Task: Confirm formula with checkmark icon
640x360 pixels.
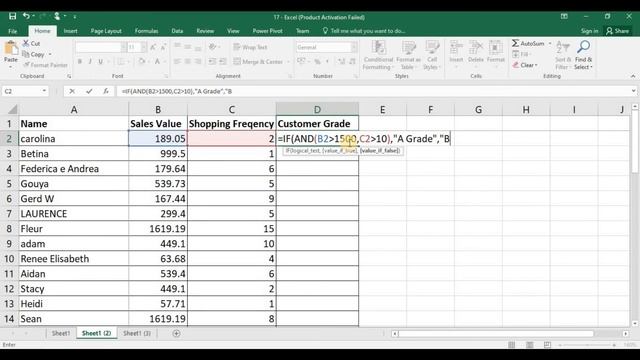Action: [89, 91]
